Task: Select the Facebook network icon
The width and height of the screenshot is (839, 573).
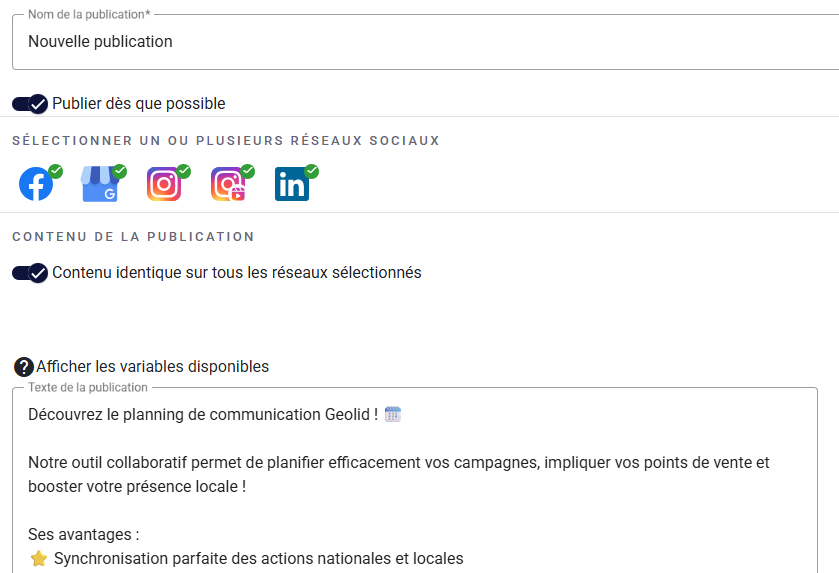Action: coord(36,185)
